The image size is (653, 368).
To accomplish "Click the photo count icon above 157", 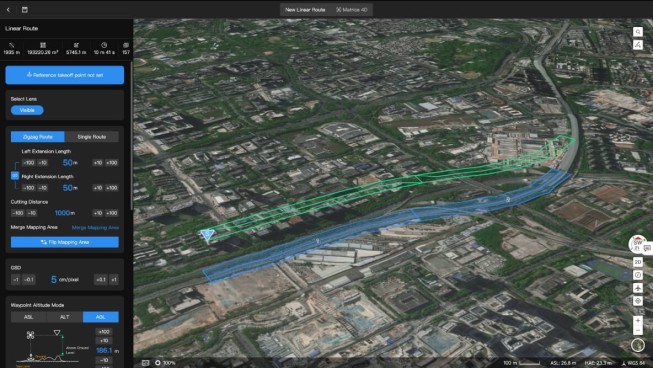I will pos(126,45).
